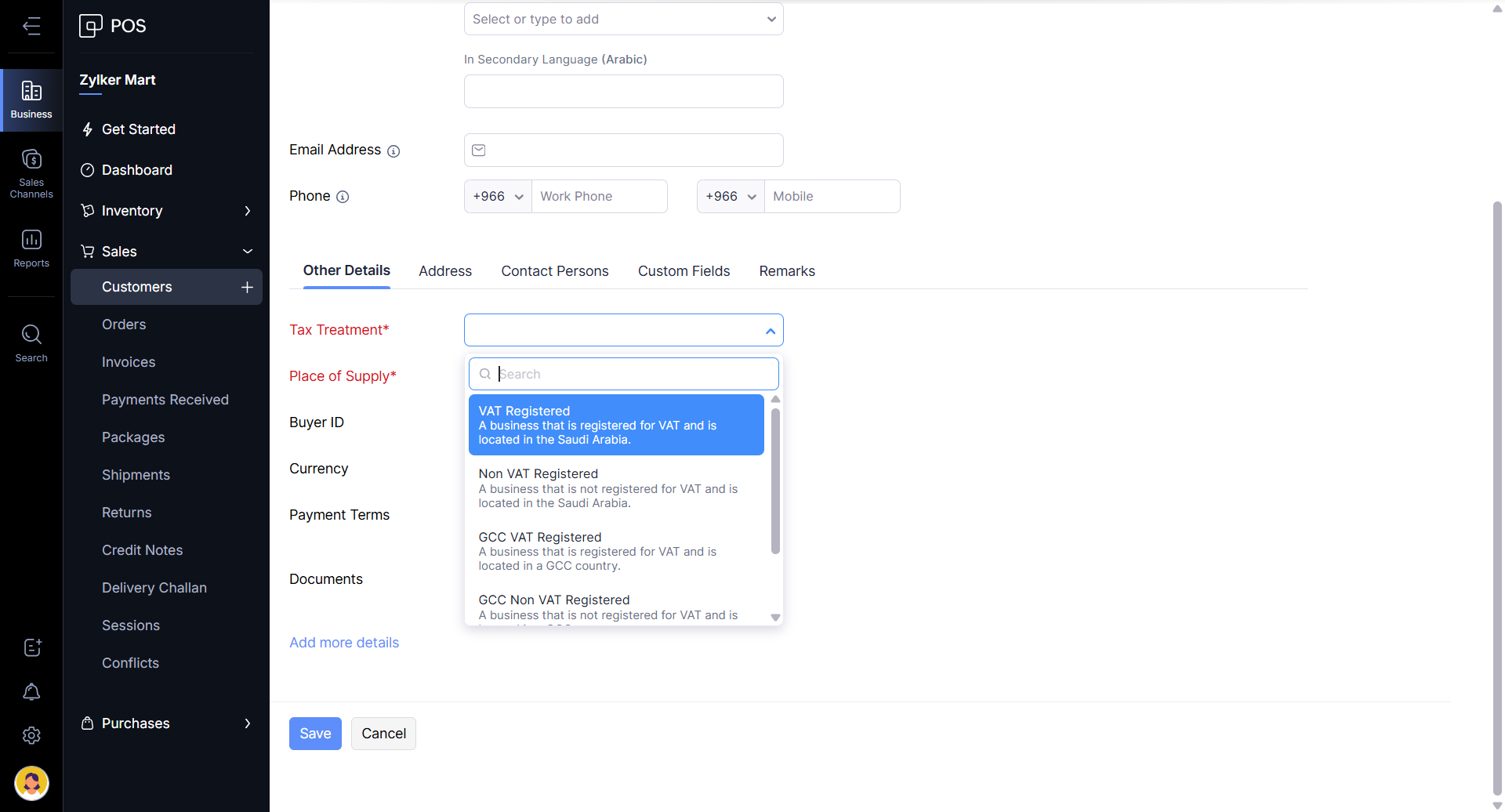
Task: Collapse the sidebar with the top-left arrow icon
Action: click(31, 26)
